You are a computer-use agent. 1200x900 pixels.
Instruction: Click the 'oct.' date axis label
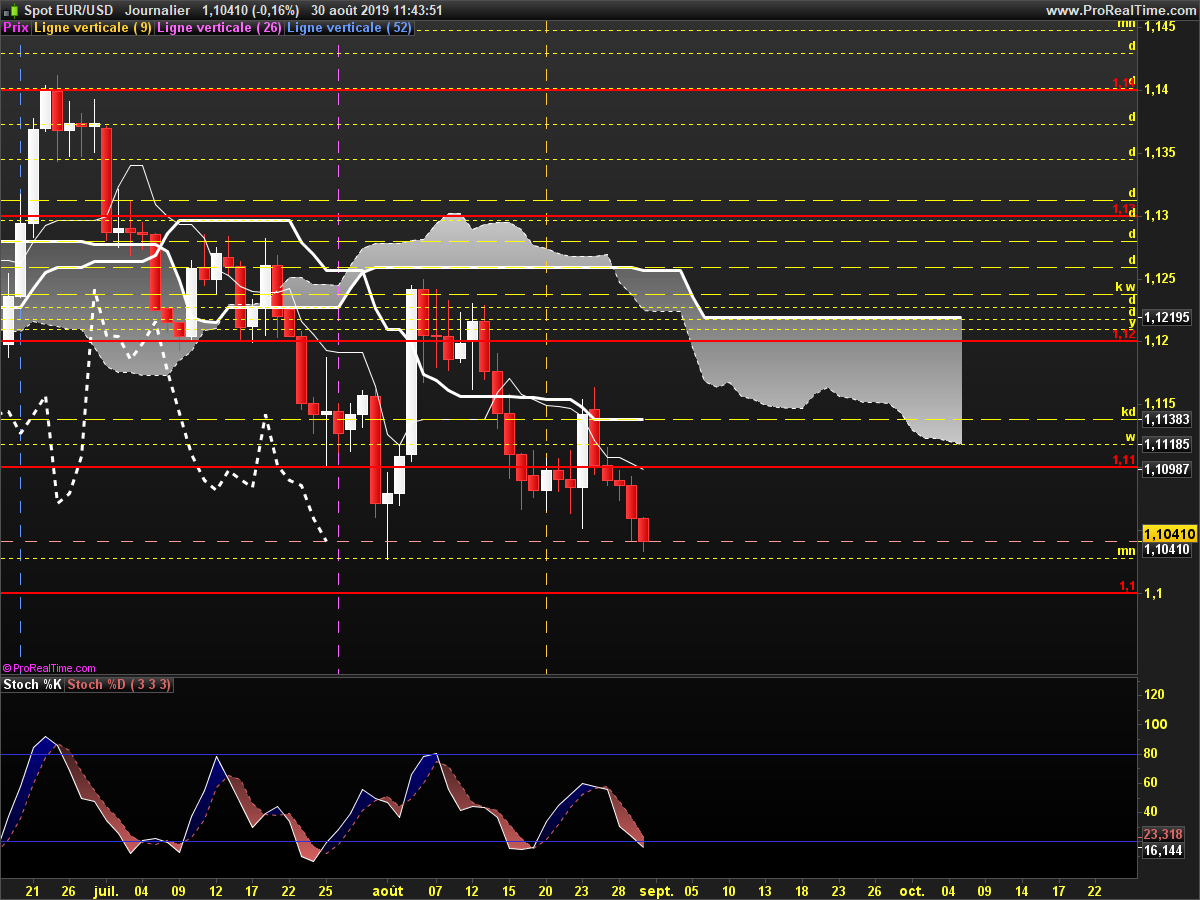911,890
